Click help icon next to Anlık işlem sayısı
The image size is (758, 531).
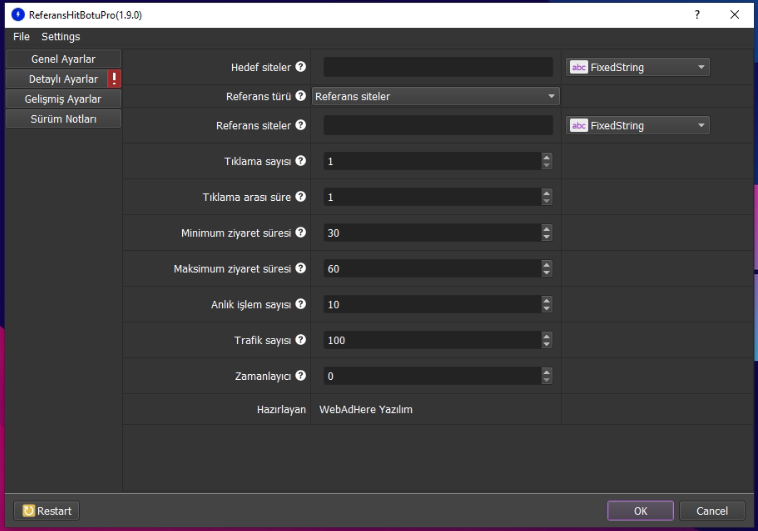[x=301, y=304]
